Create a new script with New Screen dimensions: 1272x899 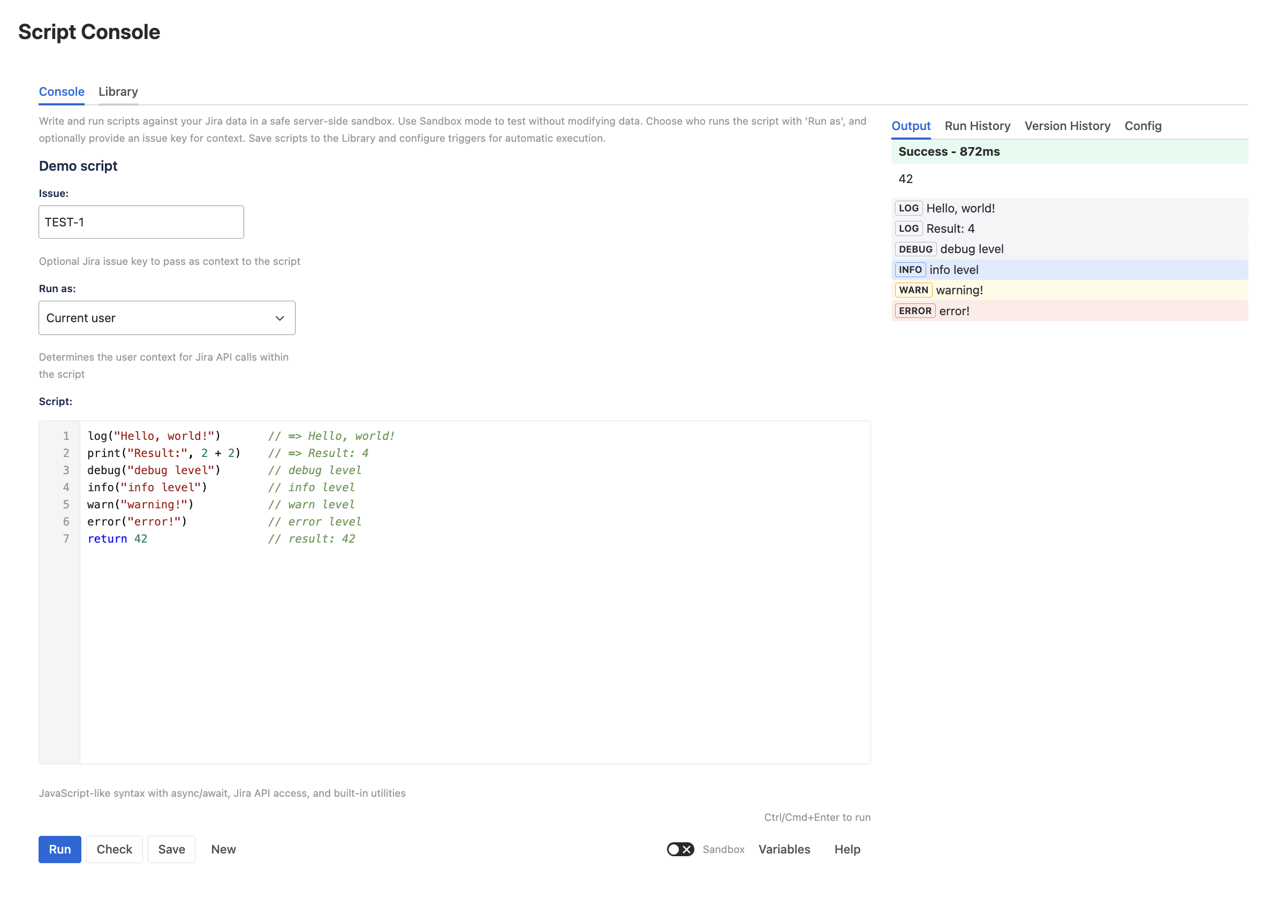pos(222,849)
